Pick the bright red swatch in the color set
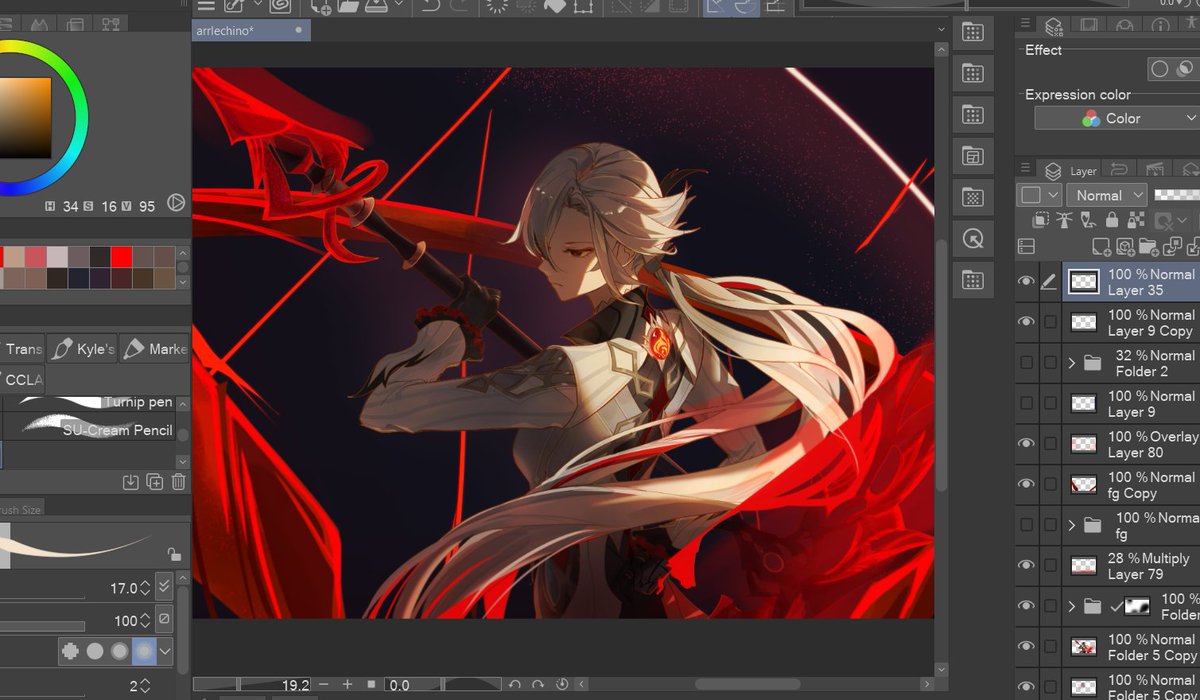This screenshot has height=700, width=1200. point(121,257)
